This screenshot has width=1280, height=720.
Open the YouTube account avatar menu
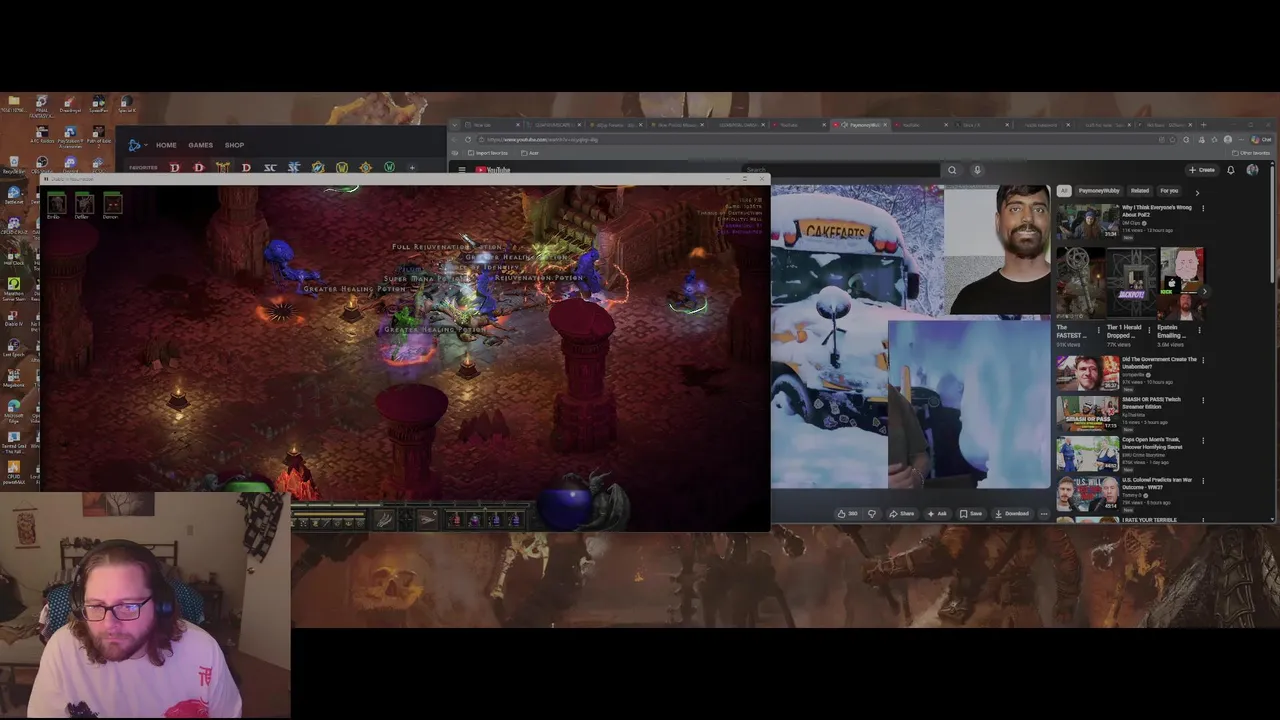click(x=1252, y=170)
